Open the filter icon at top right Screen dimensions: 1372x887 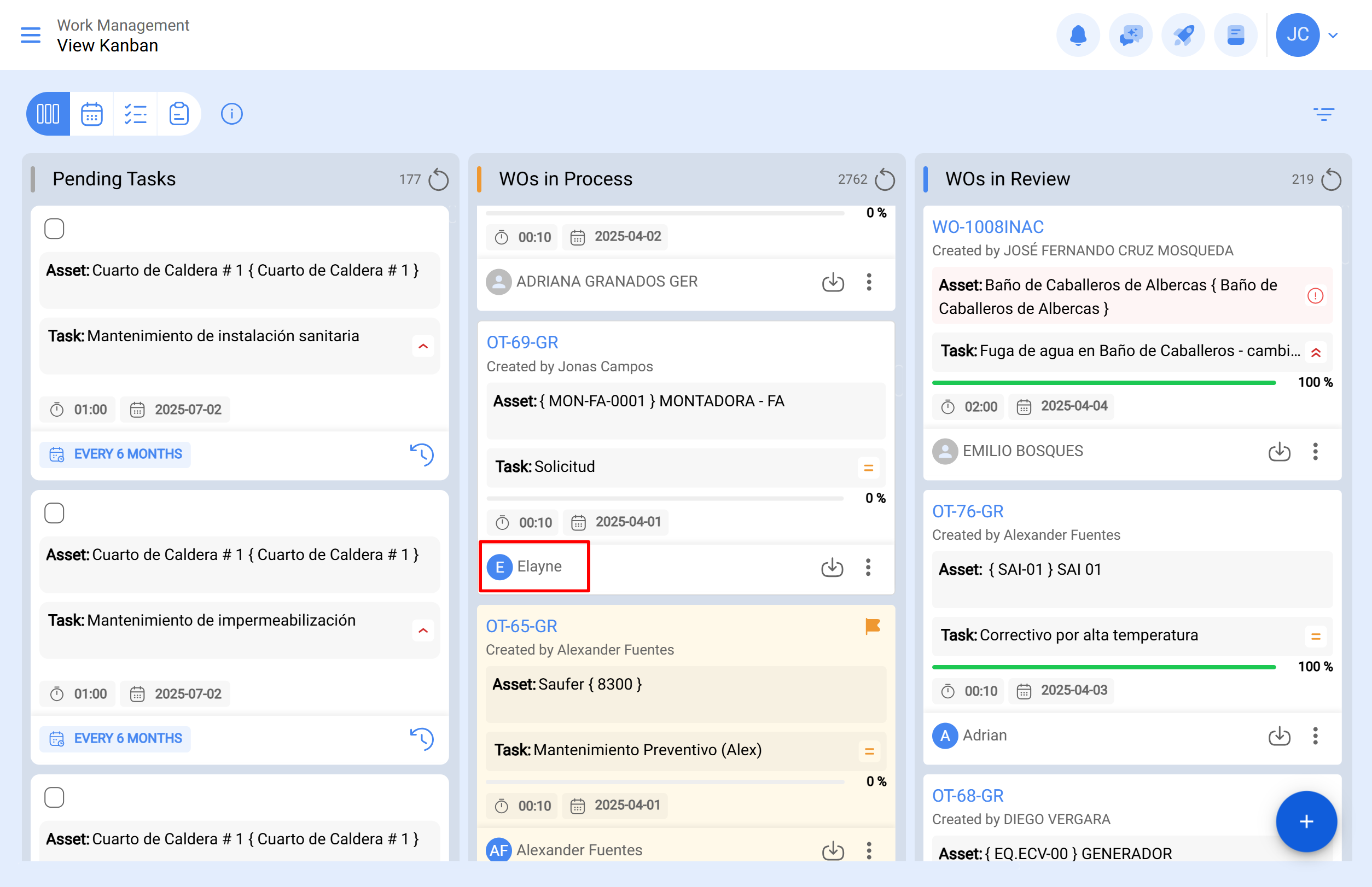coord(1324,114)
